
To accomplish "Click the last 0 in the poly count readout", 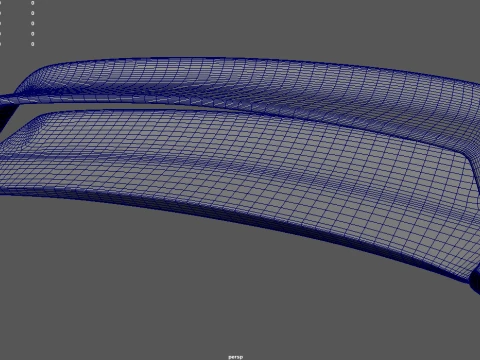I will [x=32, y=44].
